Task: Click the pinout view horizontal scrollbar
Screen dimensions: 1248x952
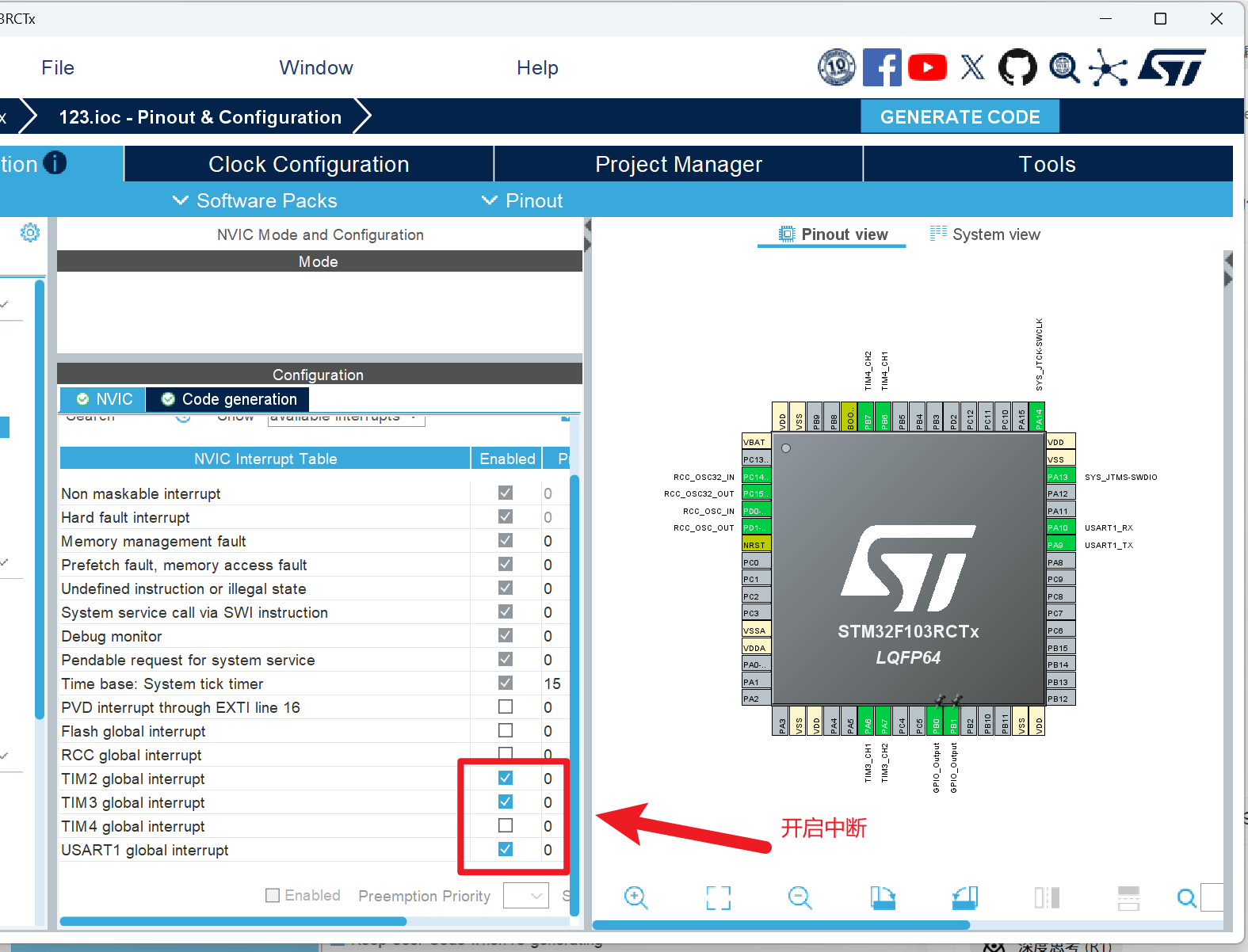Action: coord(780,925)
